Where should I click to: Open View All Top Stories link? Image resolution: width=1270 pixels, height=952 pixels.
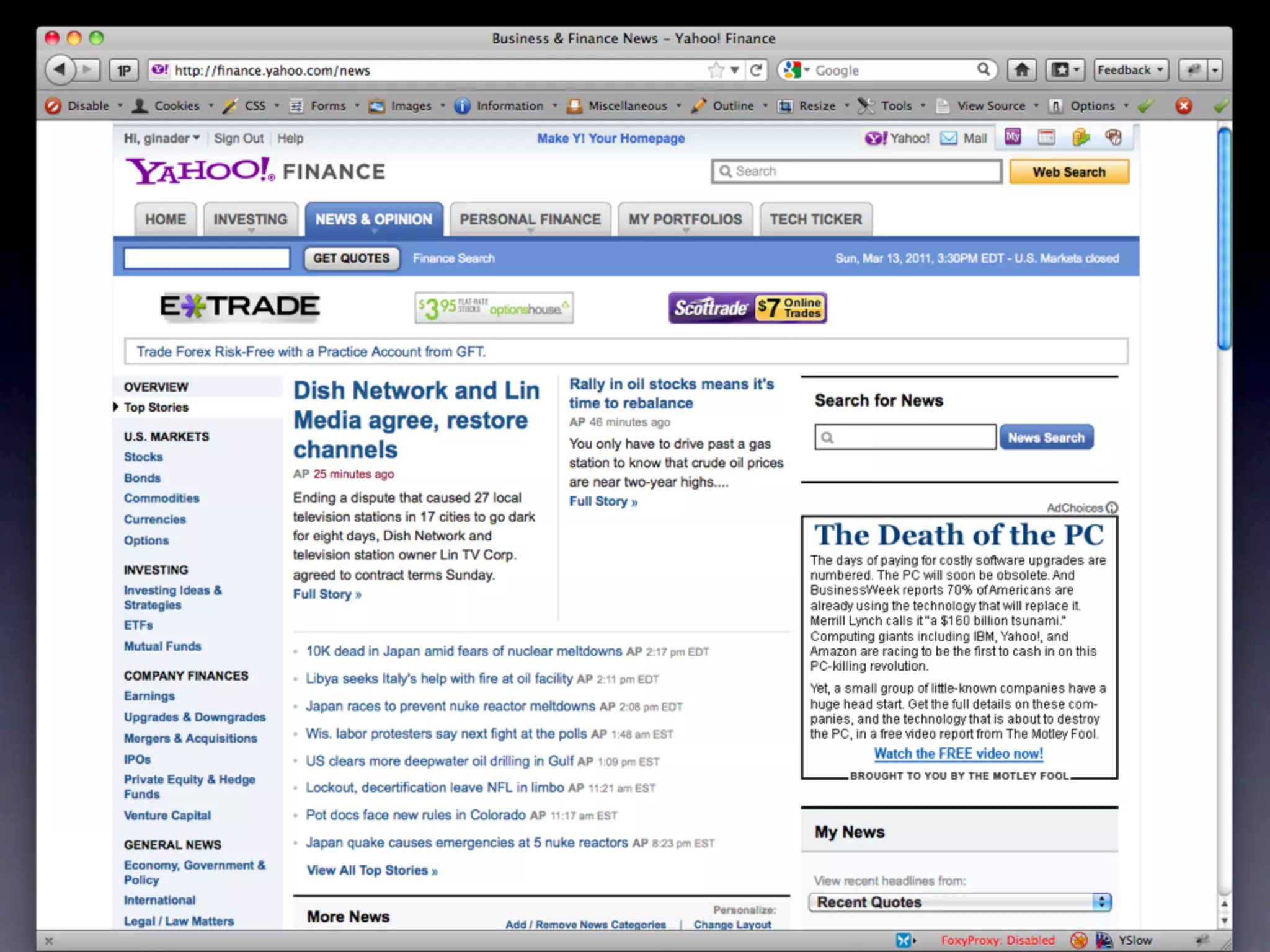coord(372,870)
